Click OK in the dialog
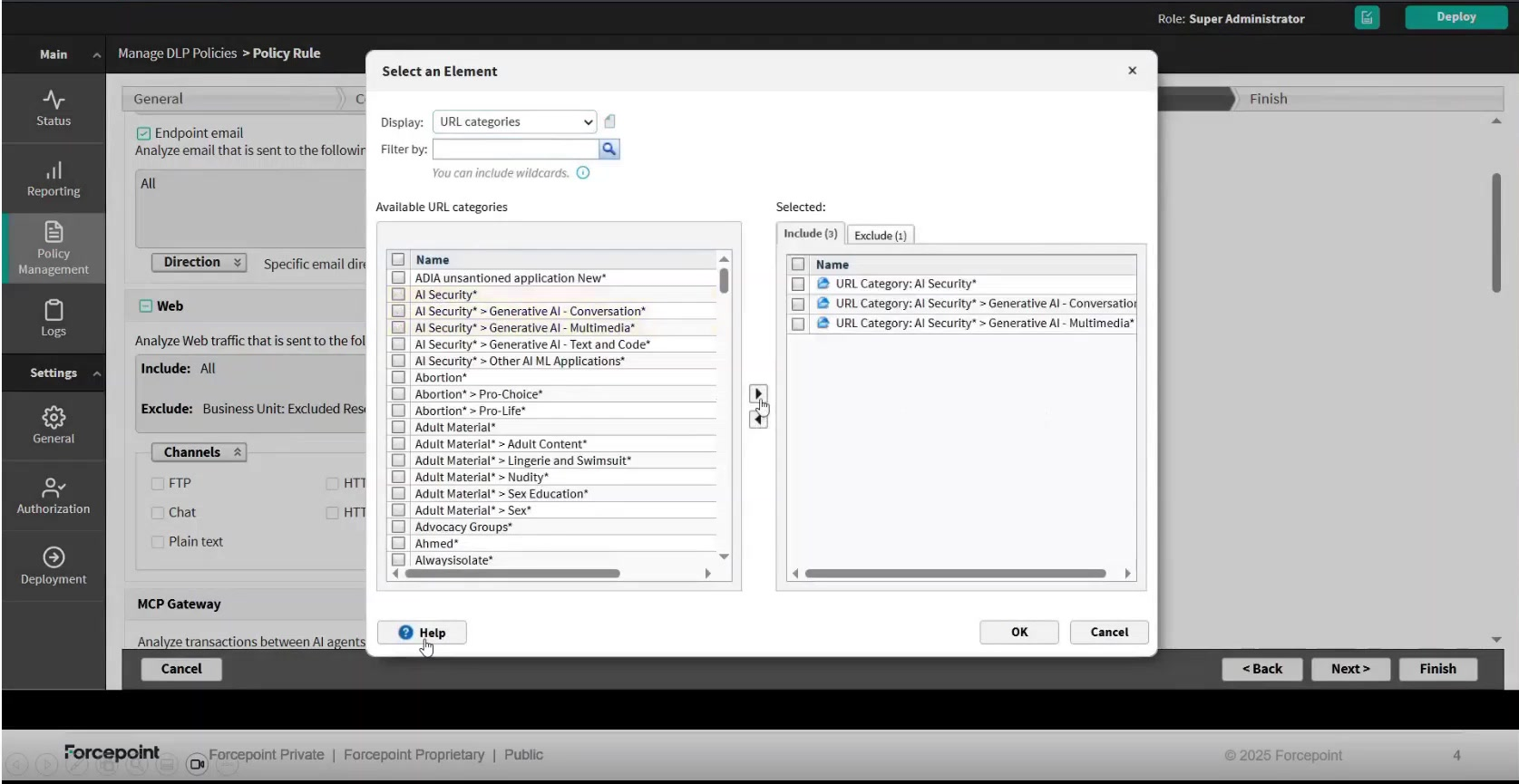This screenshot has height=784, width=1519. (x=1019, y=633)
